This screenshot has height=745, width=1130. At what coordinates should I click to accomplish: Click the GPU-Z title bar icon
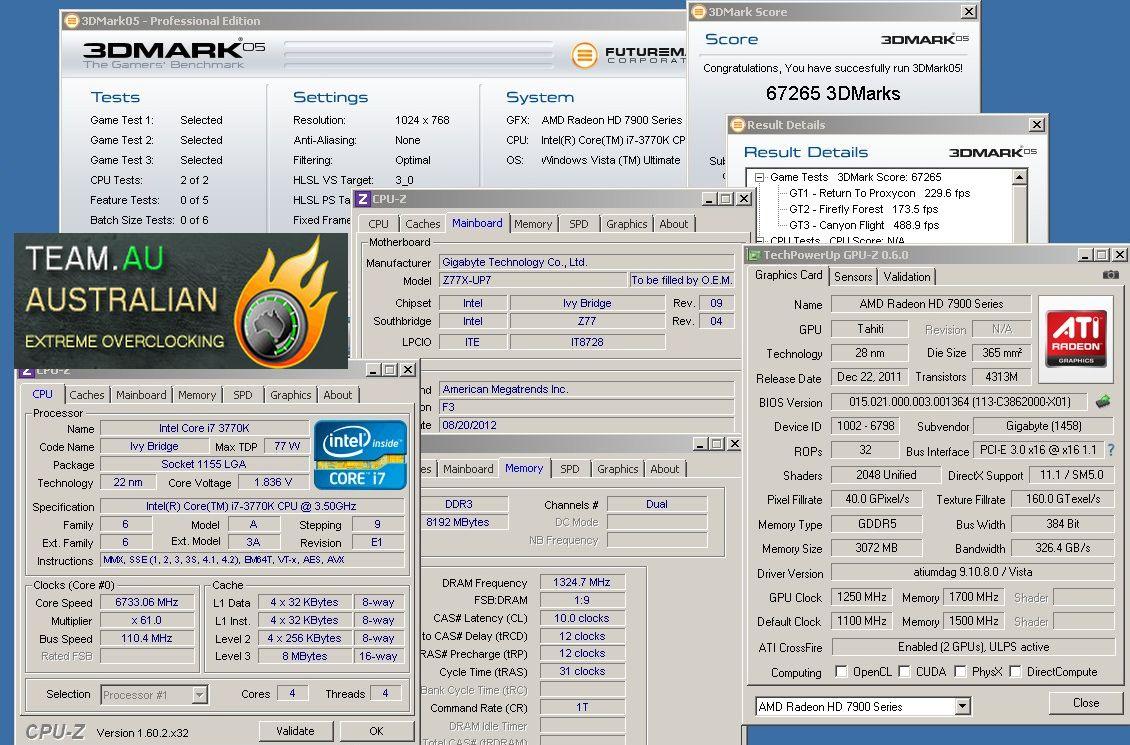point(755,254)
